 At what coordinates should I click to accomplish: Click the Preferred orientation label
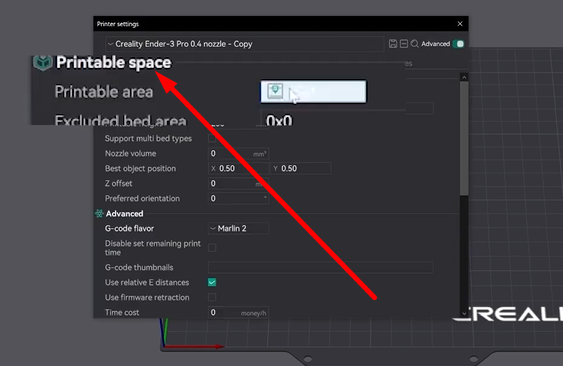coord(142,198)
